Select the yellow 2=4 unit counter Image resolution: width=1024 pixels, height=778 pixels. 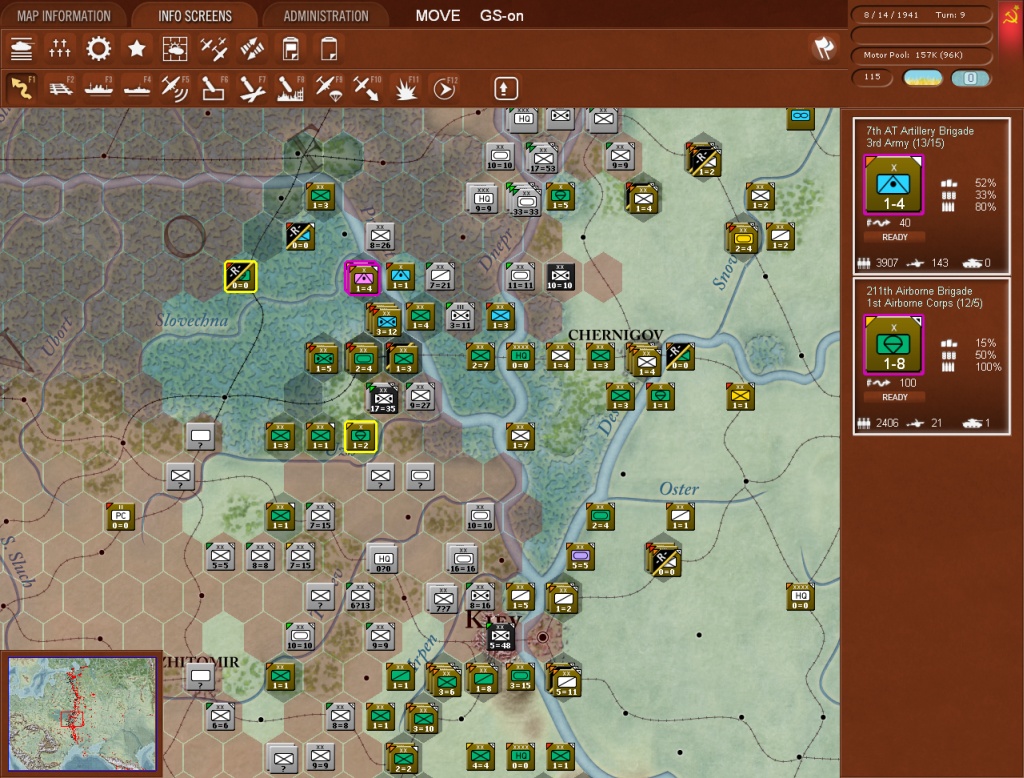pyautogui.click(x=743, y=239)
